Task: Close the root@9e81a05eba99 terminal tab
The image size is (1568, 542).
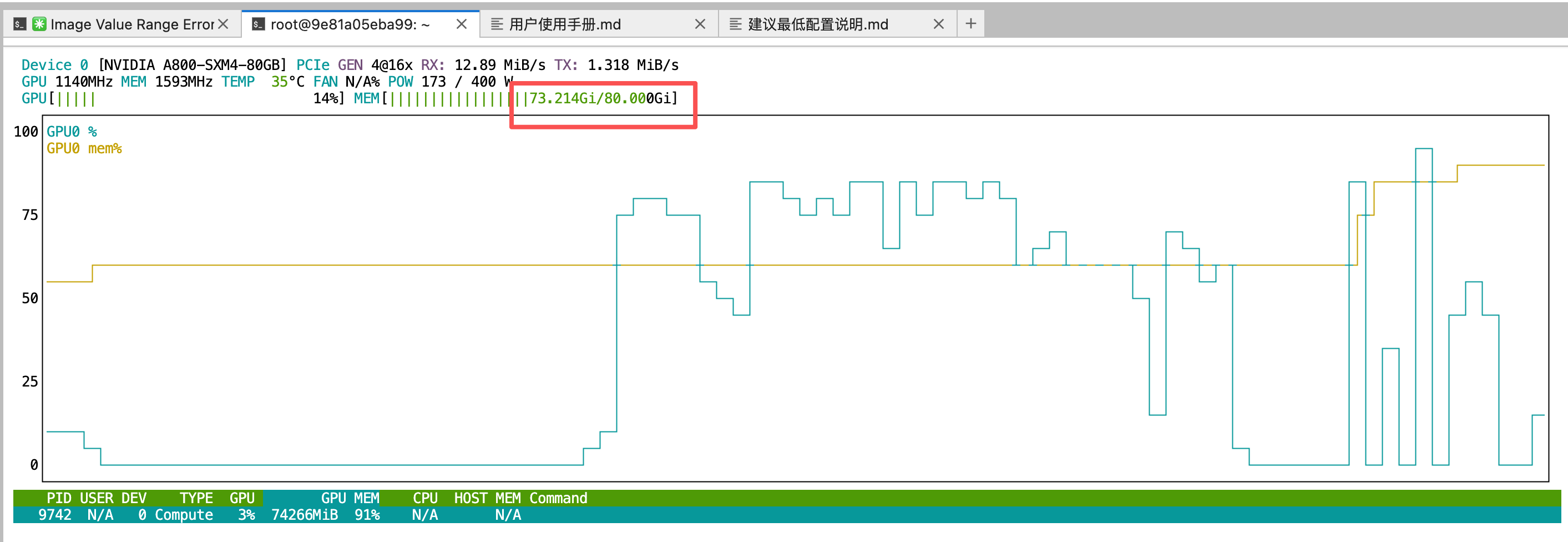Action: click(x=462, y=24)
